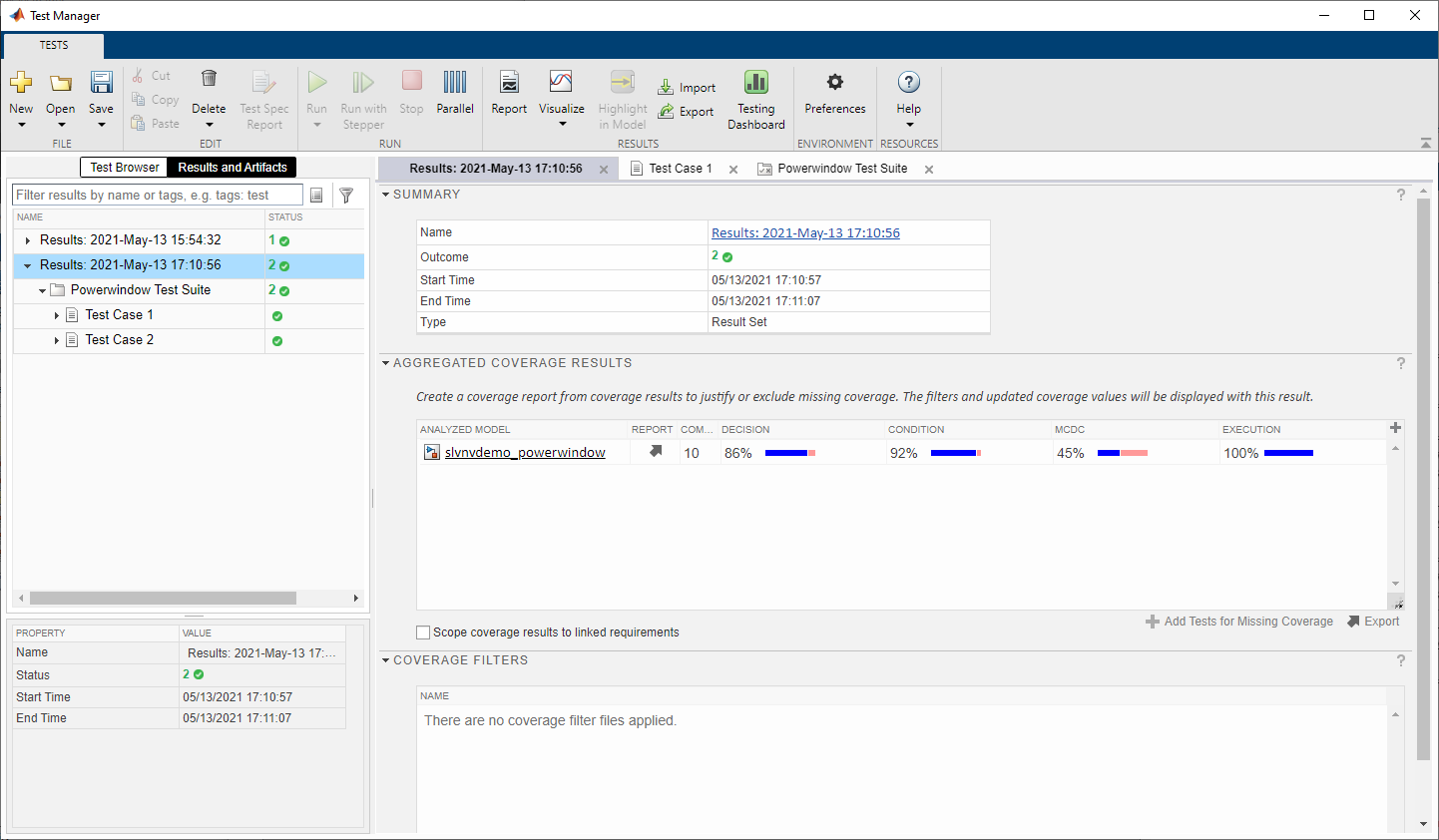Delete the selected item
1439x840 pixels.
209,90
